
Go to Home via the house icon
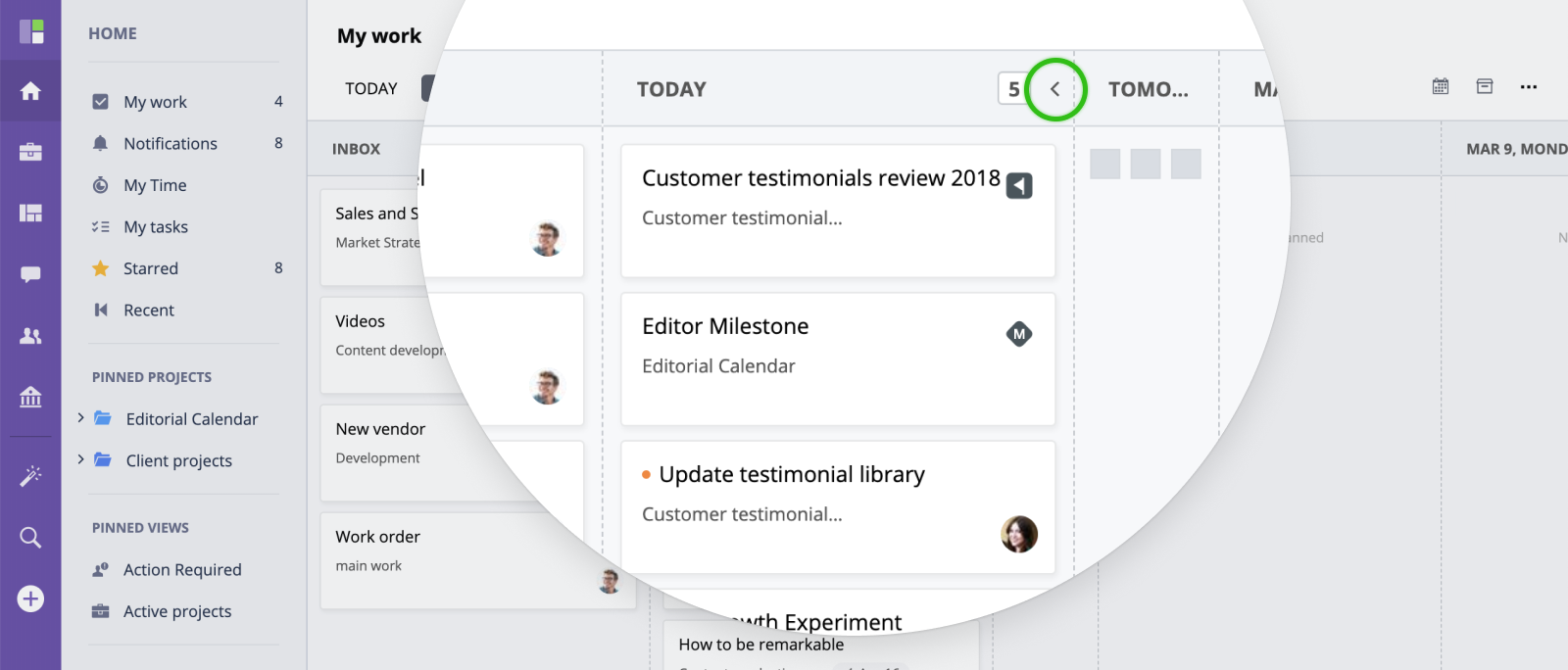point(30,91)
